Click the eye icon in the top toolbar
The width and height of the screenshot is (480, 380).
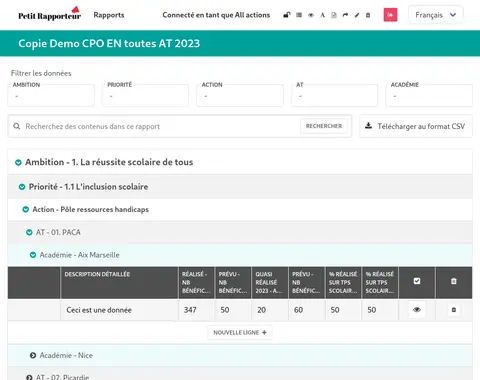click(x=311, y=15)
